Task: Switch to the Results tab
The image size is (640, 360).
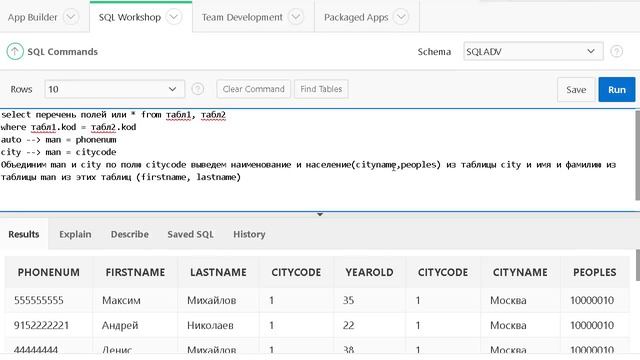Action: pos(24,234)
